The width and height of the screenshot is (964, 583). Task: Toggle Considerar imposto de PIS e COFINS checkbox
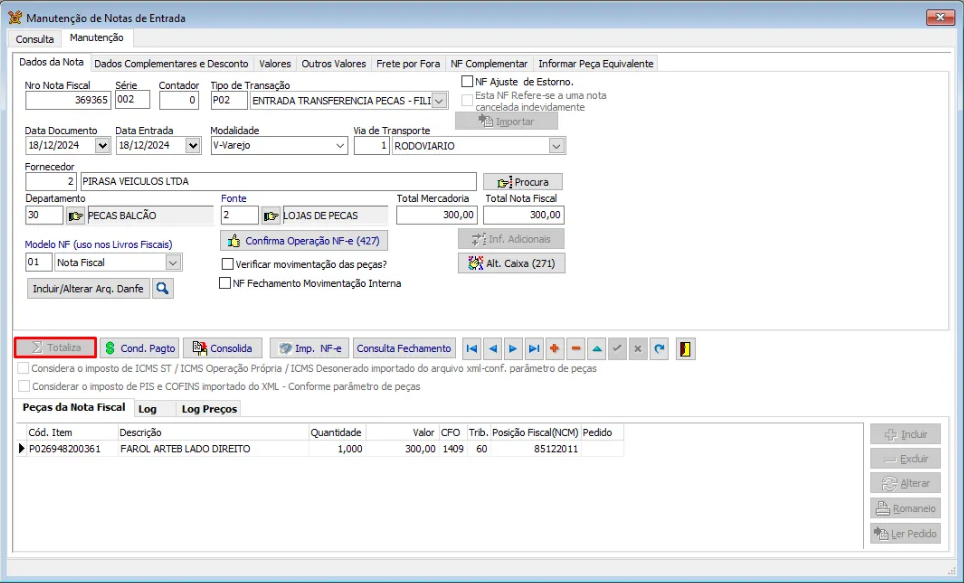click(23, 386)
